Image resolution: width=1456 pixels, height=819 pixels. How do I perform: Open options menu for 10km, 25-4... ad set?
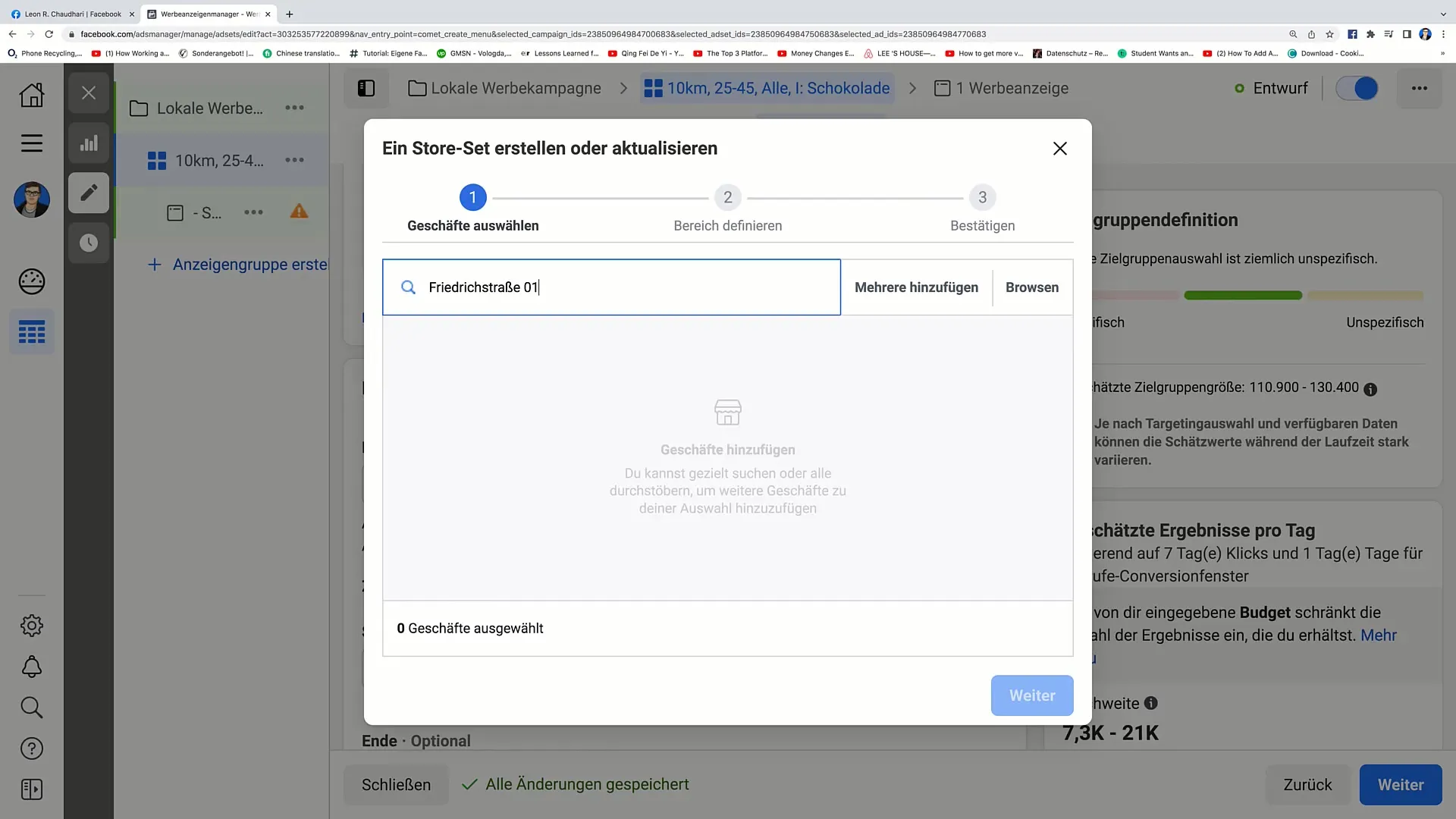point(294,160)
